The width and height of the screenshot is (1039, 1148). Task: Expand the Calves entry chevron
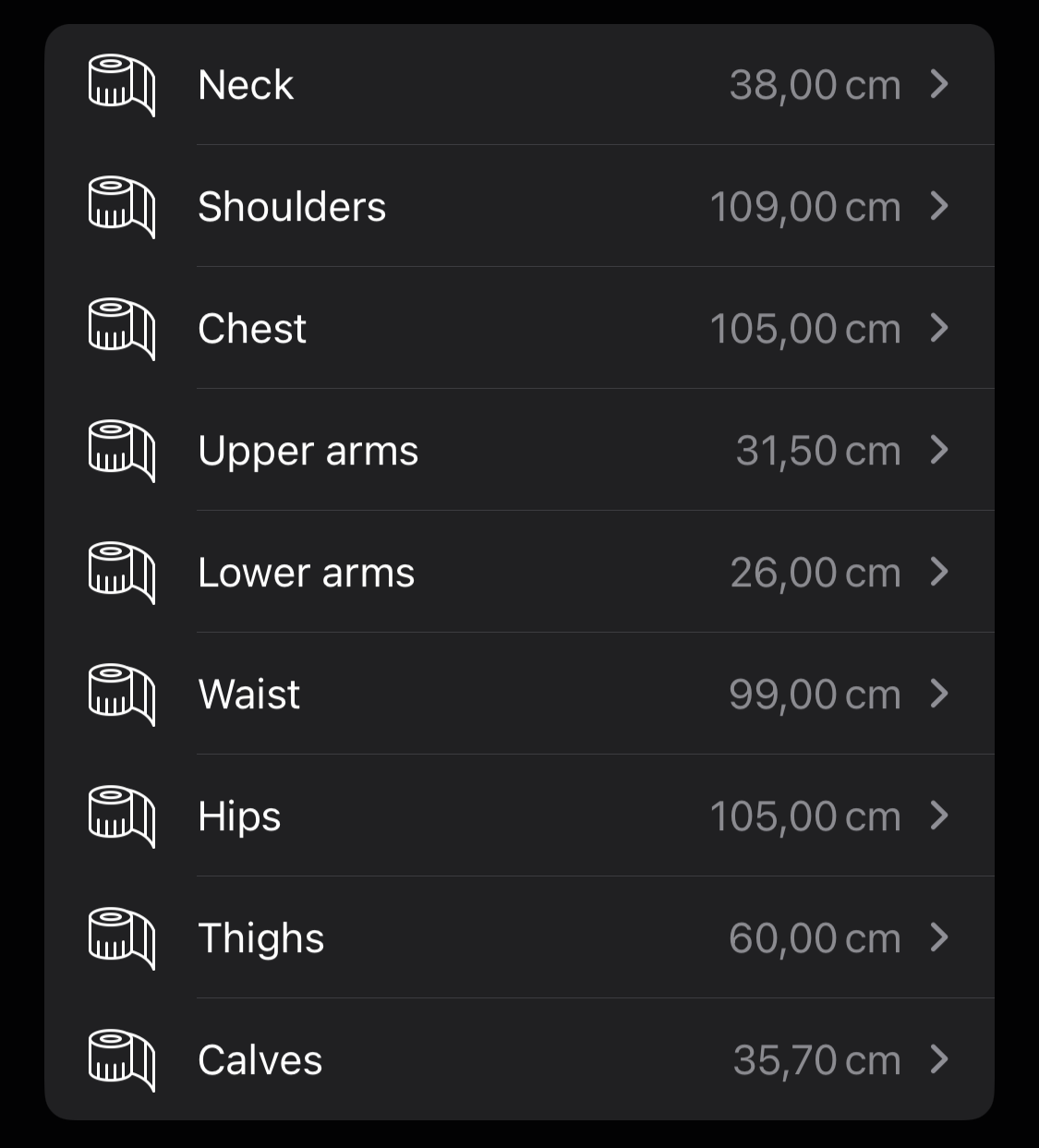(939, 1059)
